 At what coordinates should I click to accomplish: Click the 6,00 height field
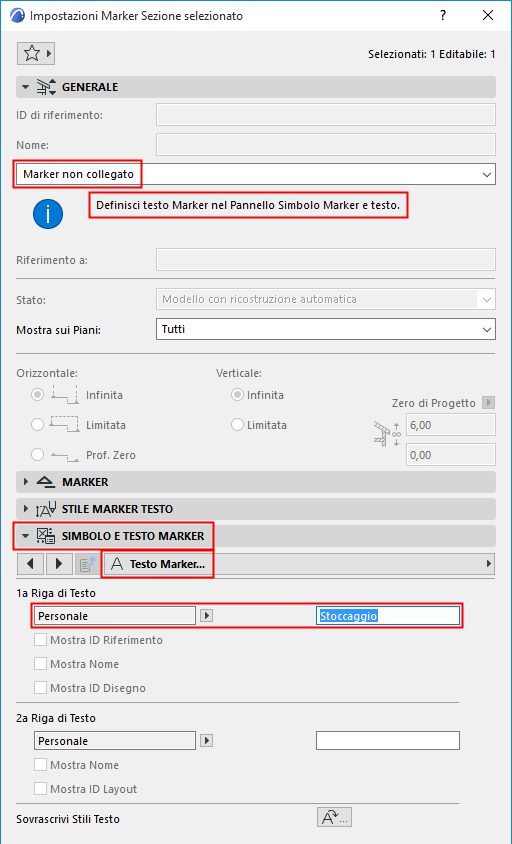(x=451, y=425)
